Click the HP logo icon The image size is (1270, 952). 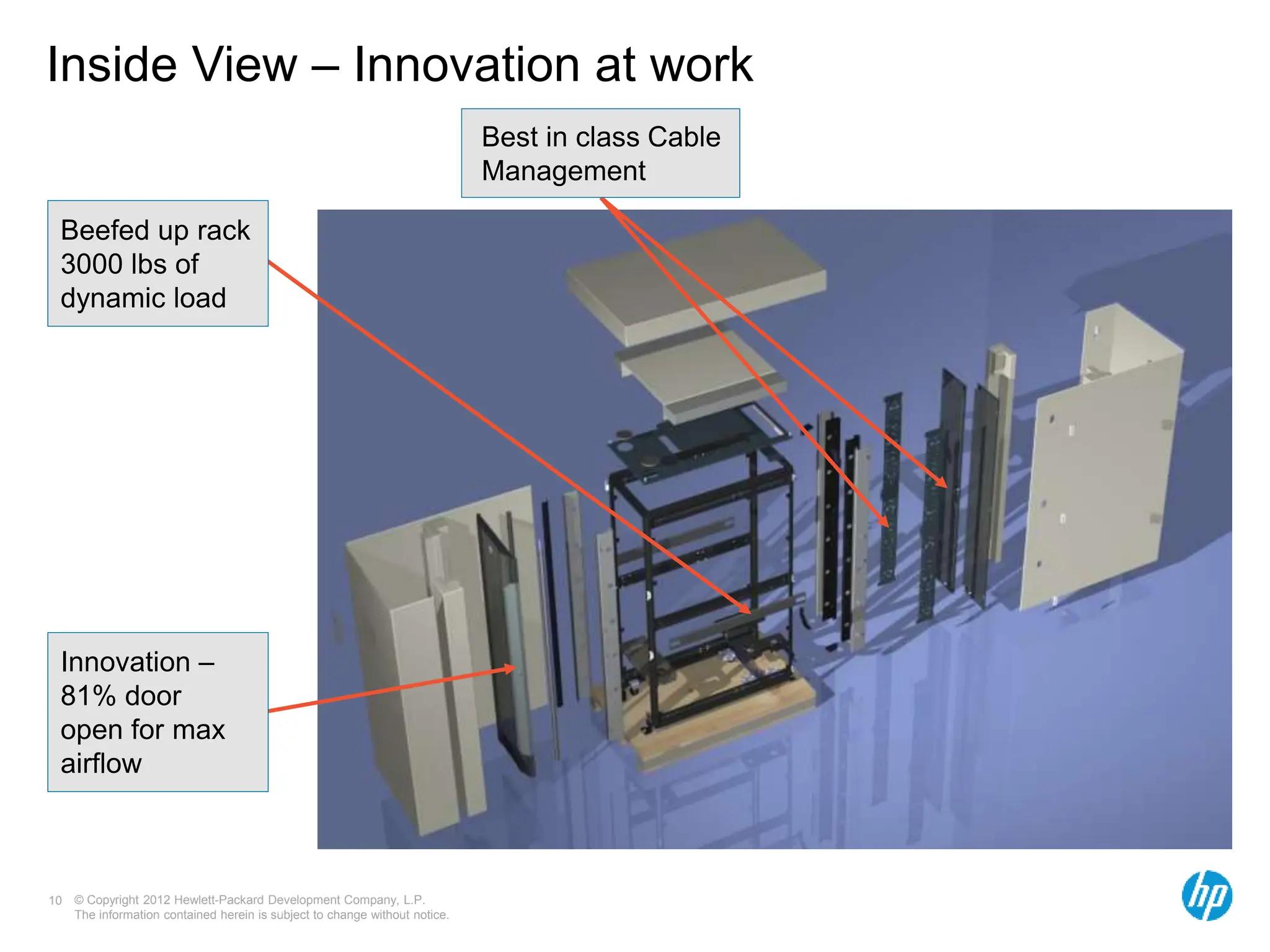[1206, 896]
